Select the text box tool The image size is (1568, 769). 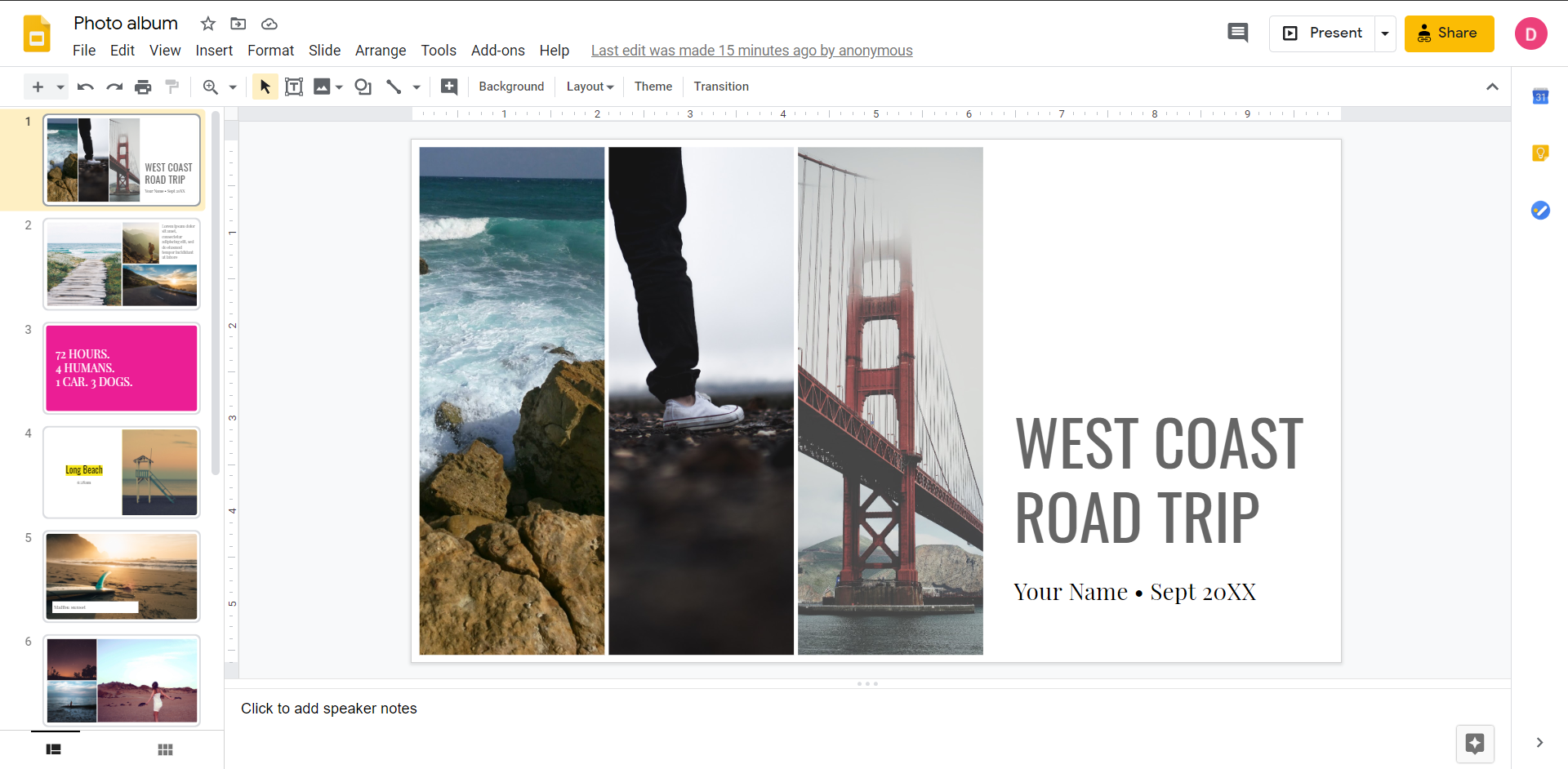click(294, 87)
